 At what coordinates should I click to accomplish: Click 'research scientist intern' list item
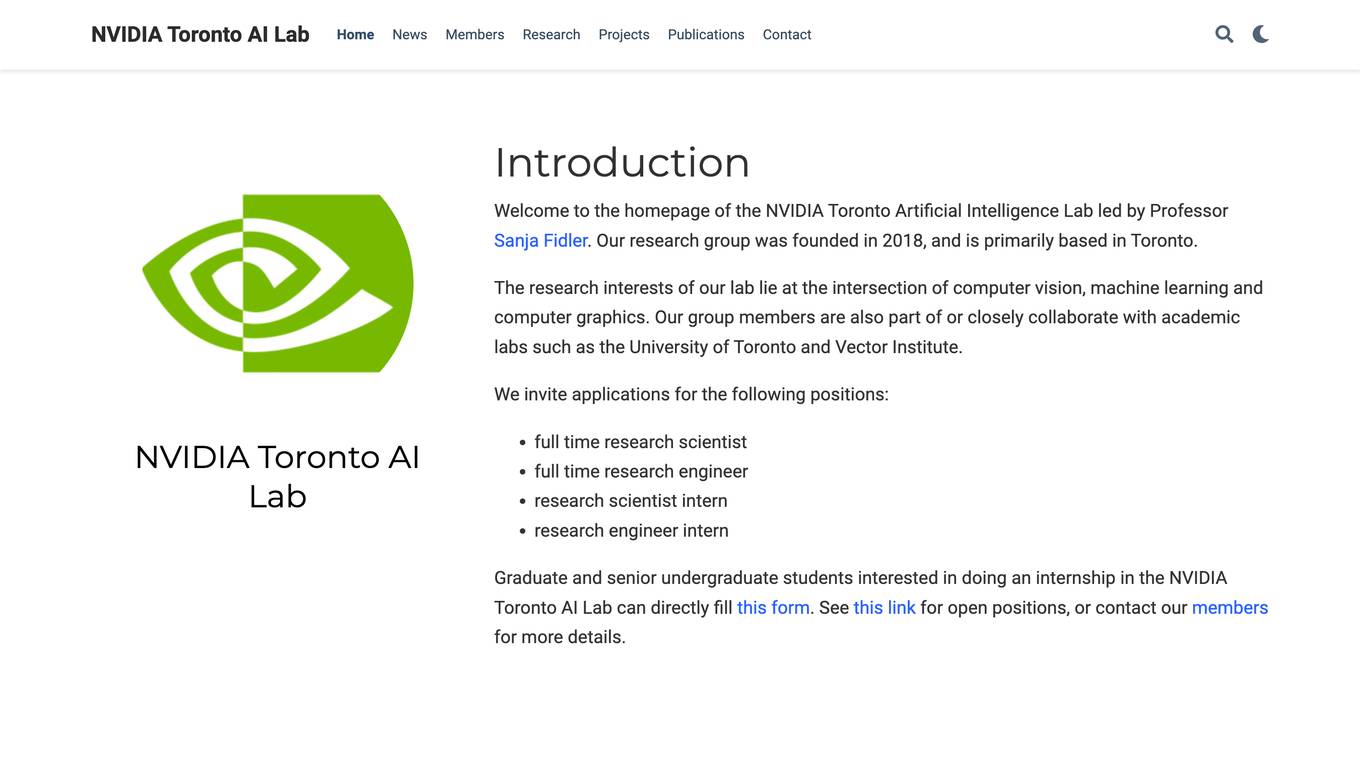point(631,501)
